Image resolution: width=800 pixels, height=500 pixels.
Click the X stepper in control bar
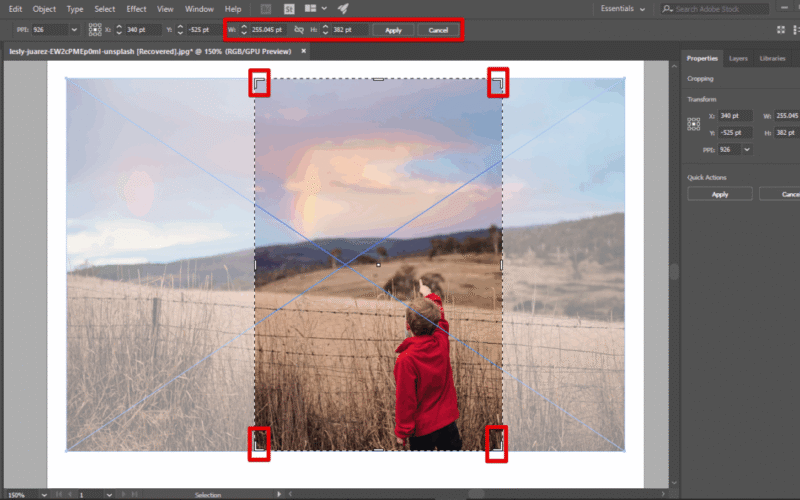coord(119,30)
